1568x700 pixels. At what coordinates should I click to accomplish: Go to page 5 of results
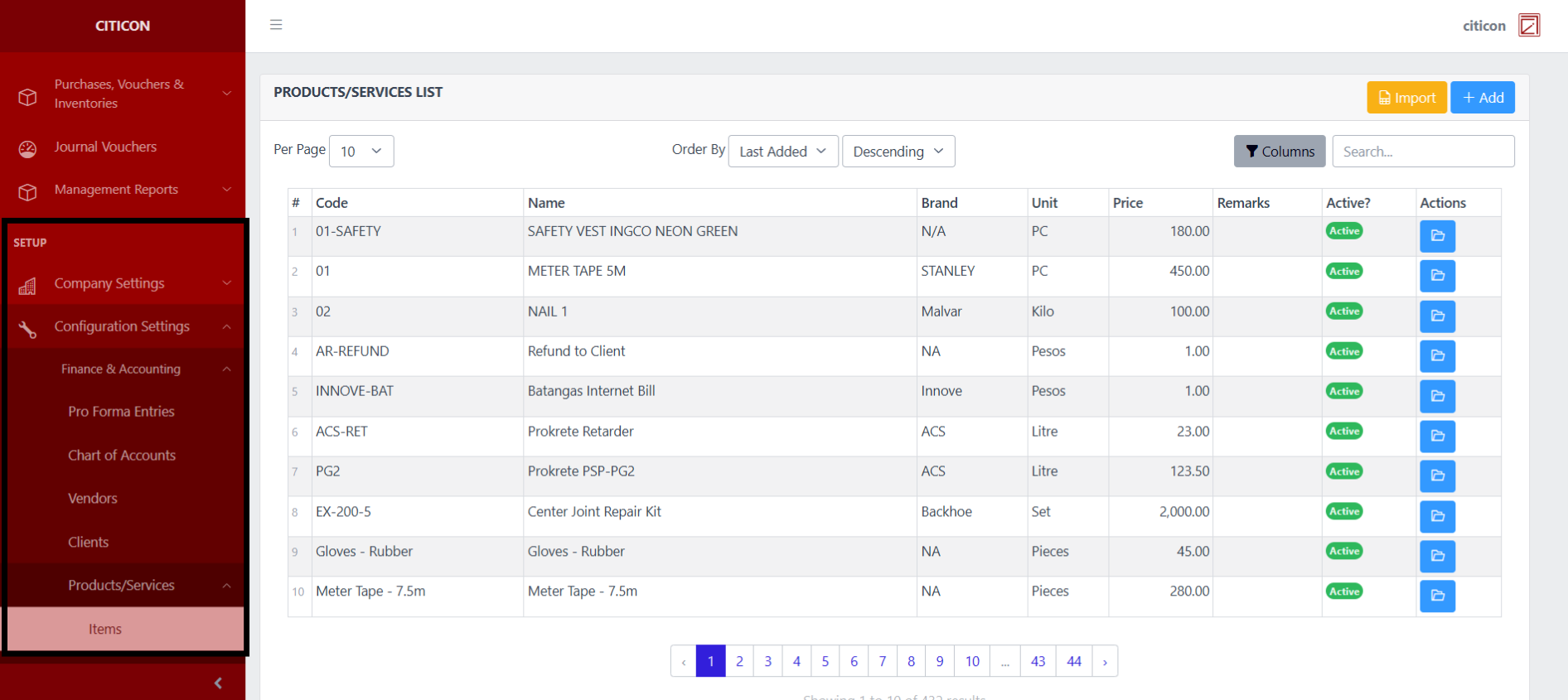click(825, 661)
